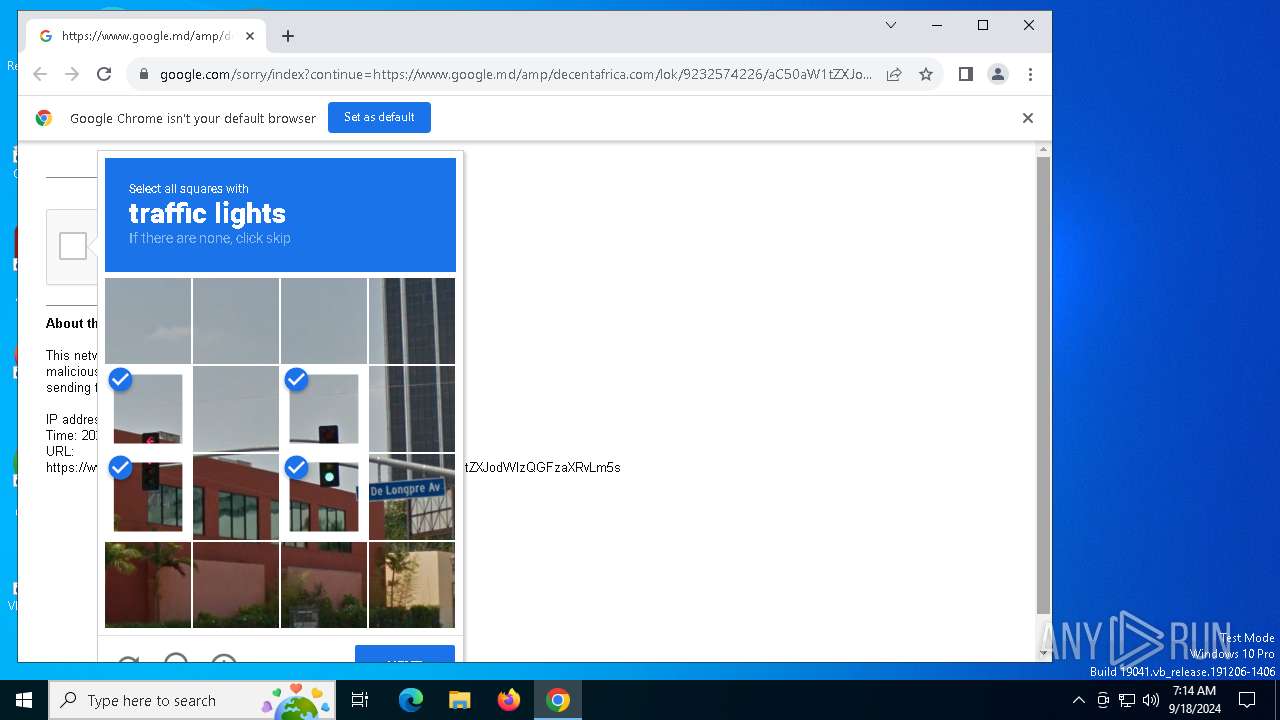The height and width of the screenshot is (720, 1280).
Task: Select Chrome icon on taskbar
Action: tap(558, 700)
